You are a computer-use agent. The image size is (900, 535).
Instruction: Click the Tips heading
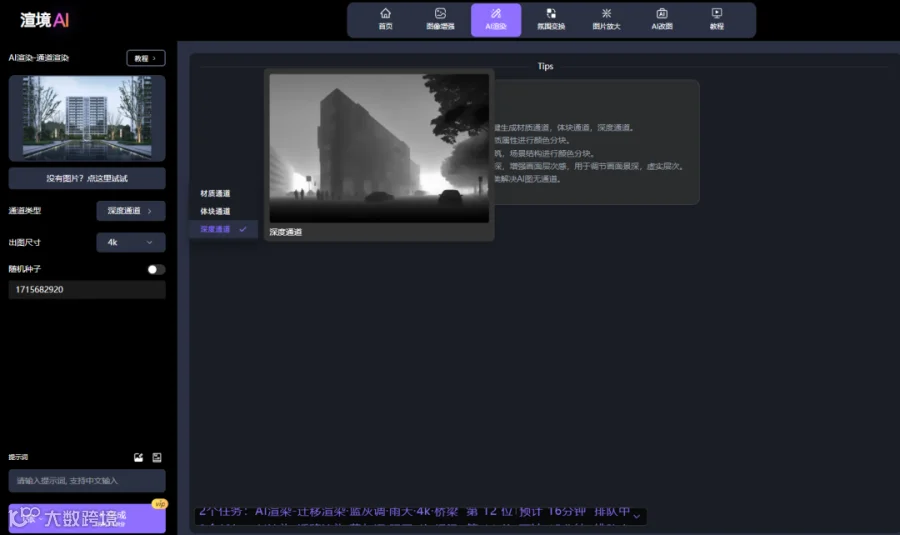coord(545,66)
